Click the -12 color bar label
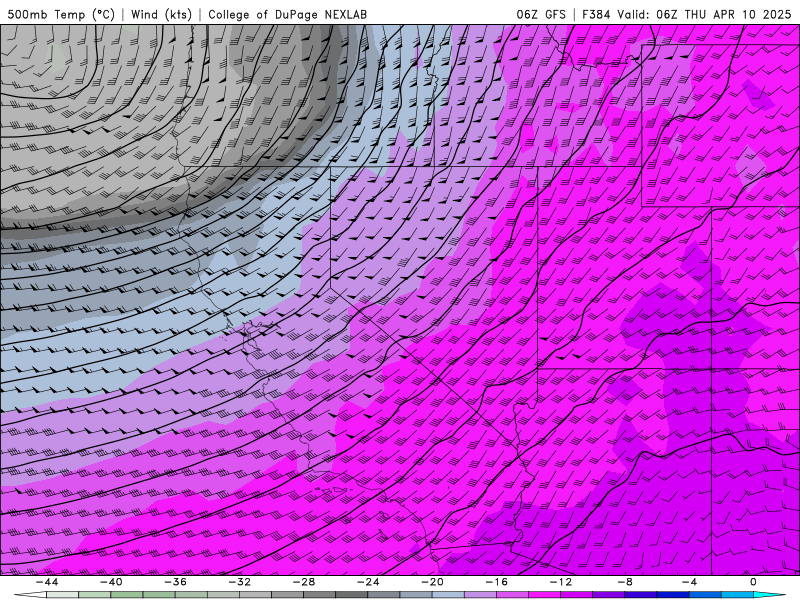800x600 pixels. coord(561,582)
